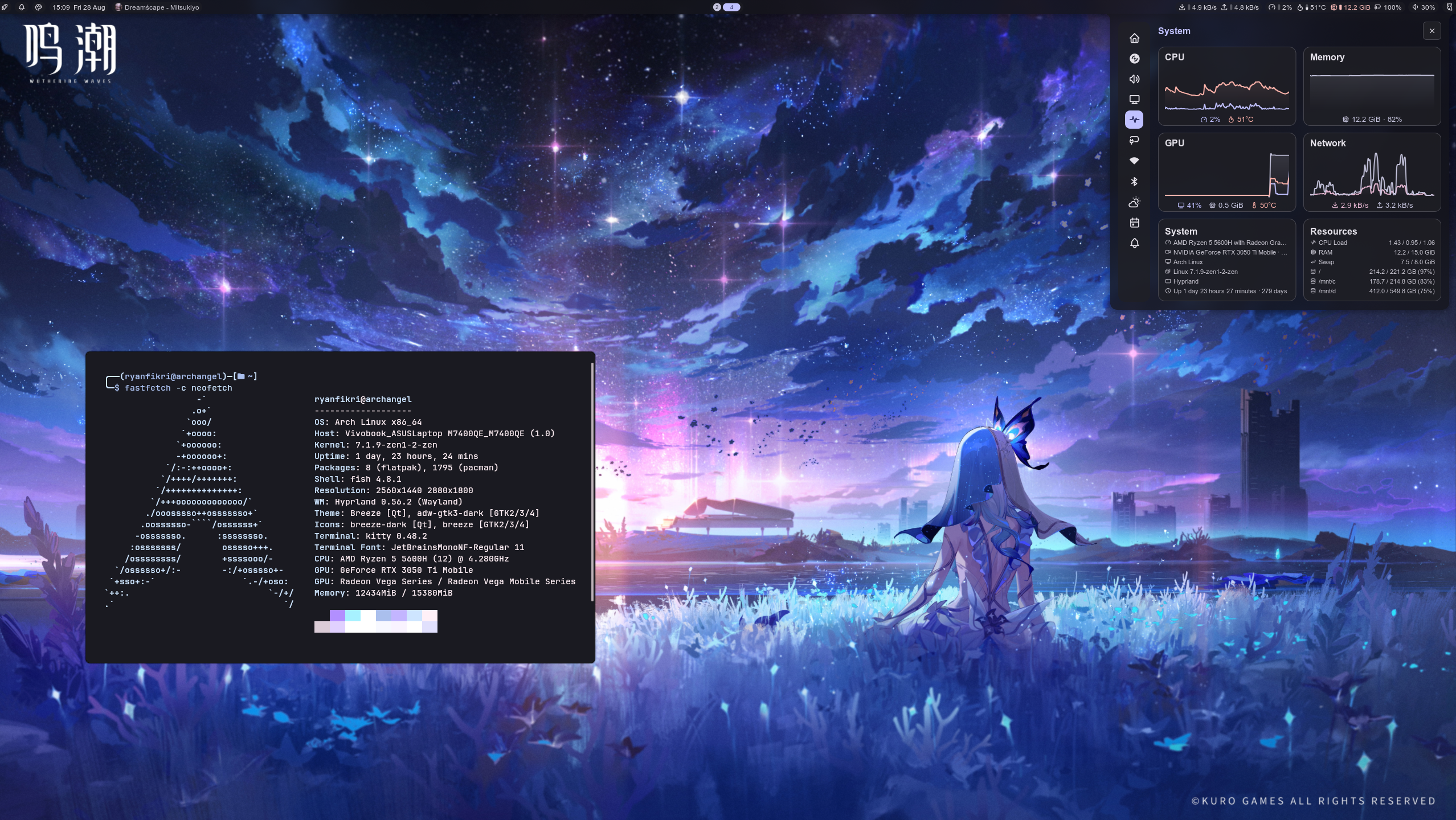The image size is (1456, 820).
Task: Select the AMD Ryzen 5 5600H row
Action: pyautogui.click(x=1226, y=243)
